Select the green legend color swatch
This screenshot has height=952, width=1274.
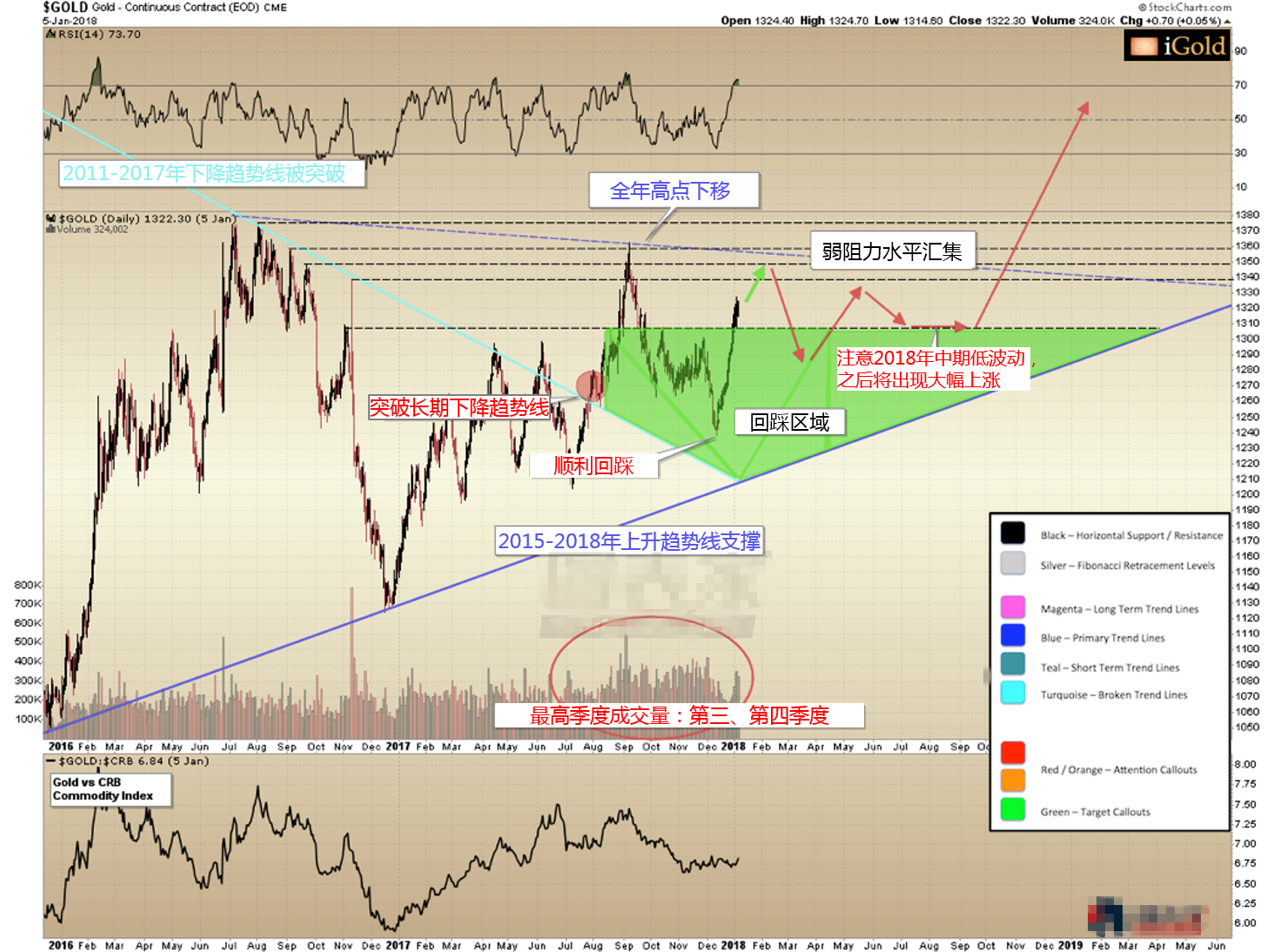click(1013, 808)
